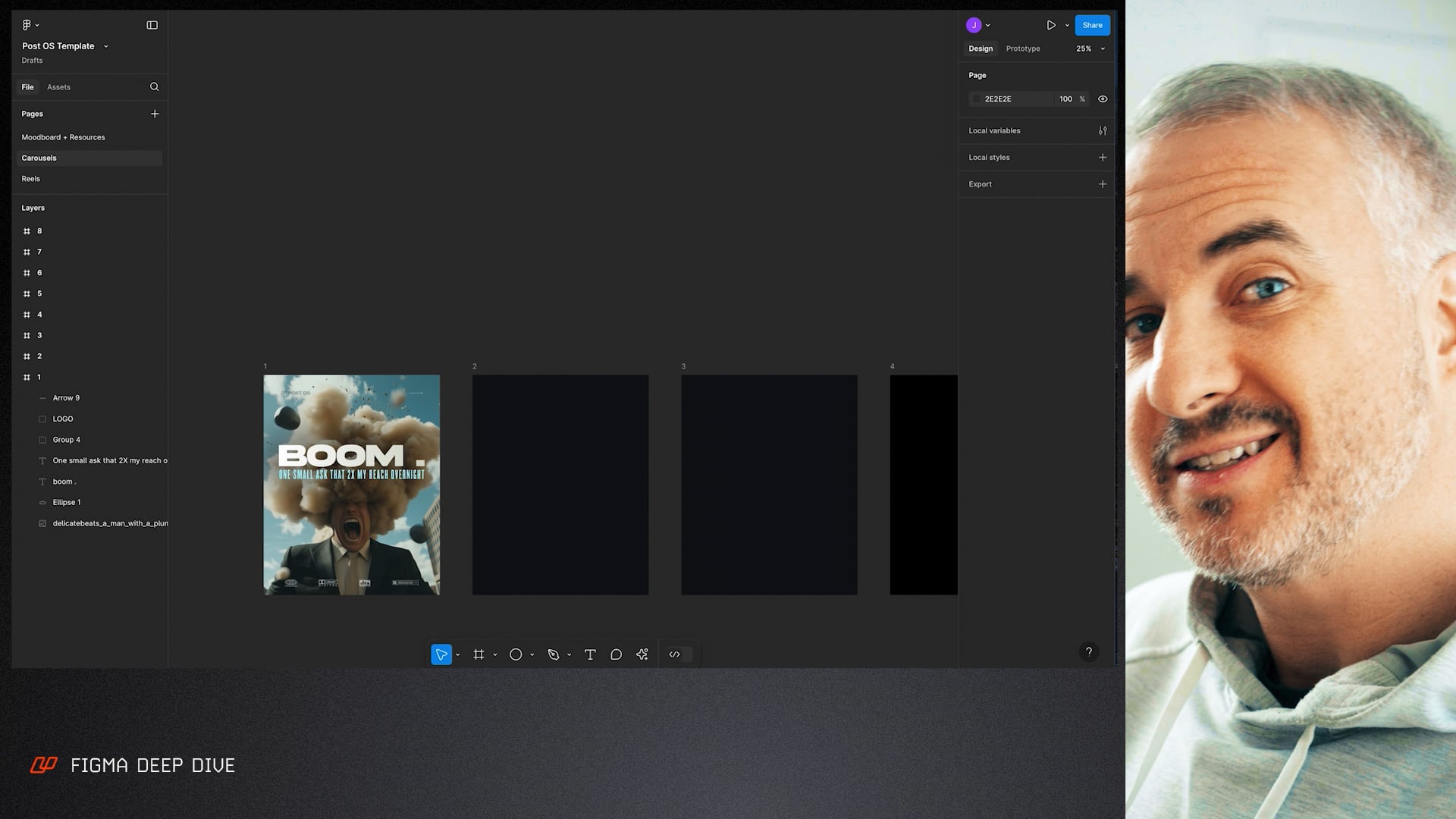1456x819 pixels.
Task: Add a new page with plus icon
Action: point(155,114)
